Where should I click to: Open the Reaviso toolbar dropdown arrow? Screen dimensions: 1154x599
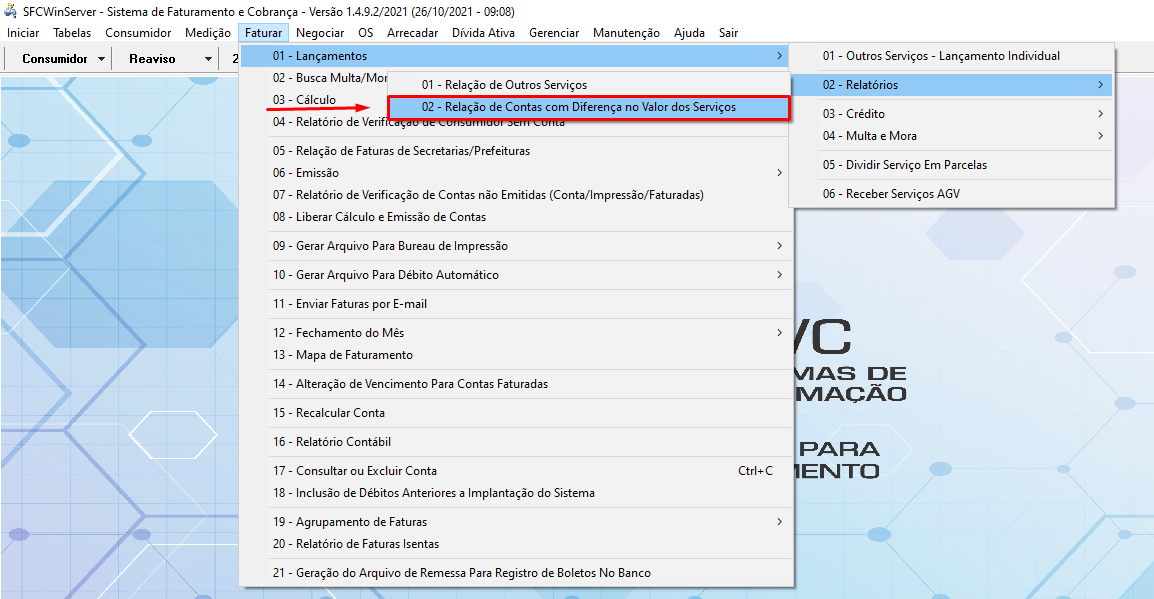208,59
